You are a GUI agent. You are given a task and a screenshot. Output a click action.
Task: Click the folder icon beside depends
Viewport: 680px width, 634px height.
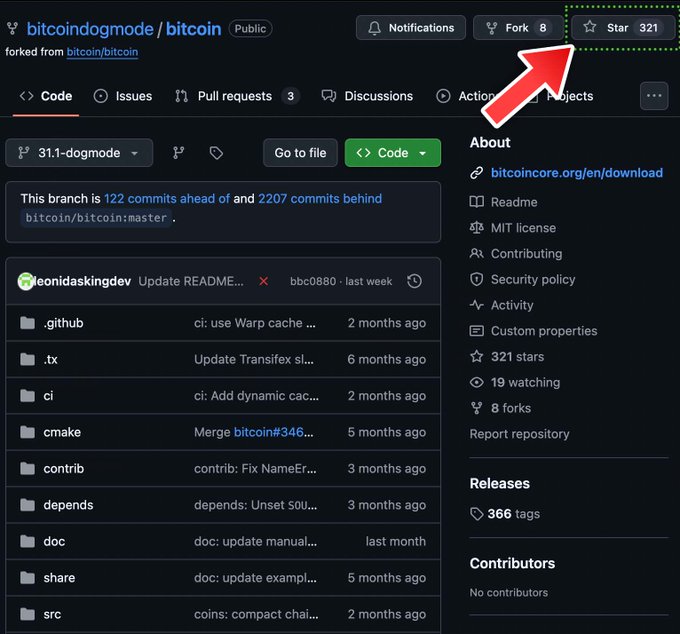point(27,505)
